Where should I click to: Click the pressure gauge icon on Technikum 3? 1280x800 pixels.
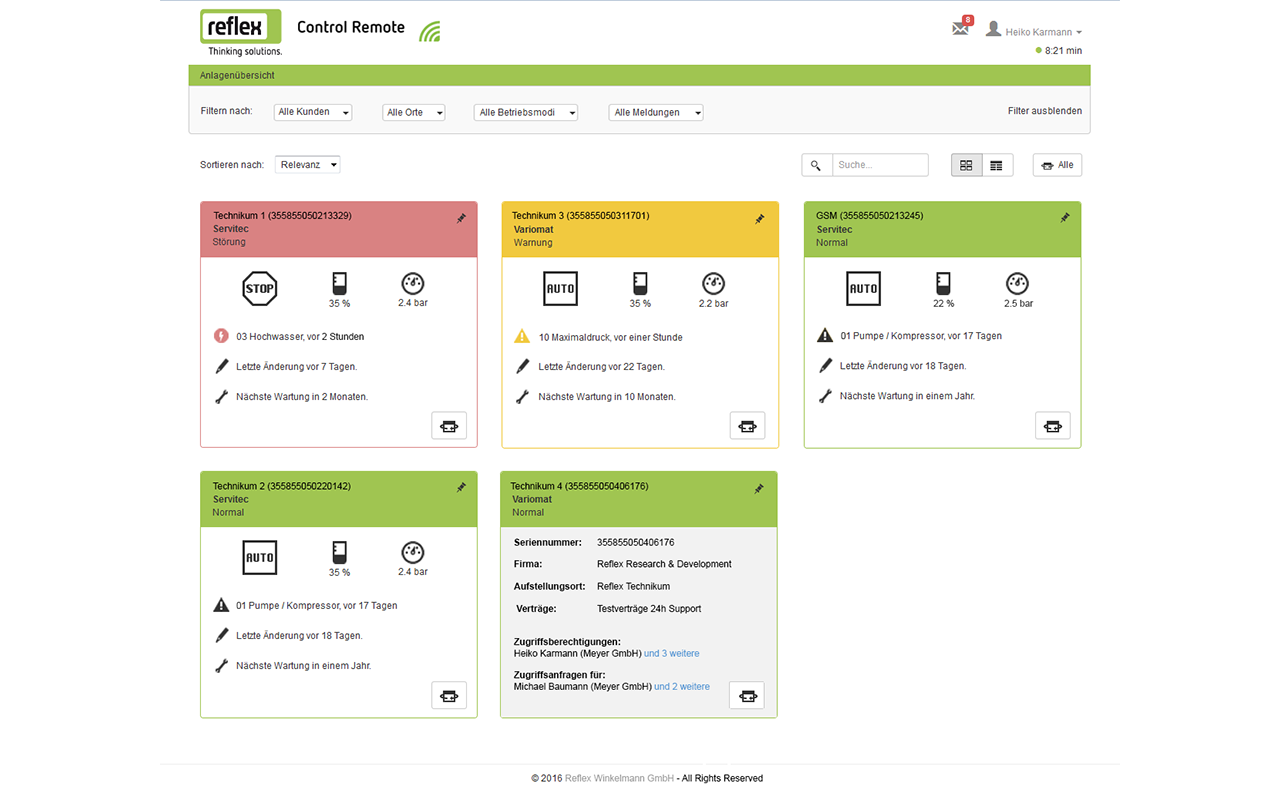tap(713, 284)
